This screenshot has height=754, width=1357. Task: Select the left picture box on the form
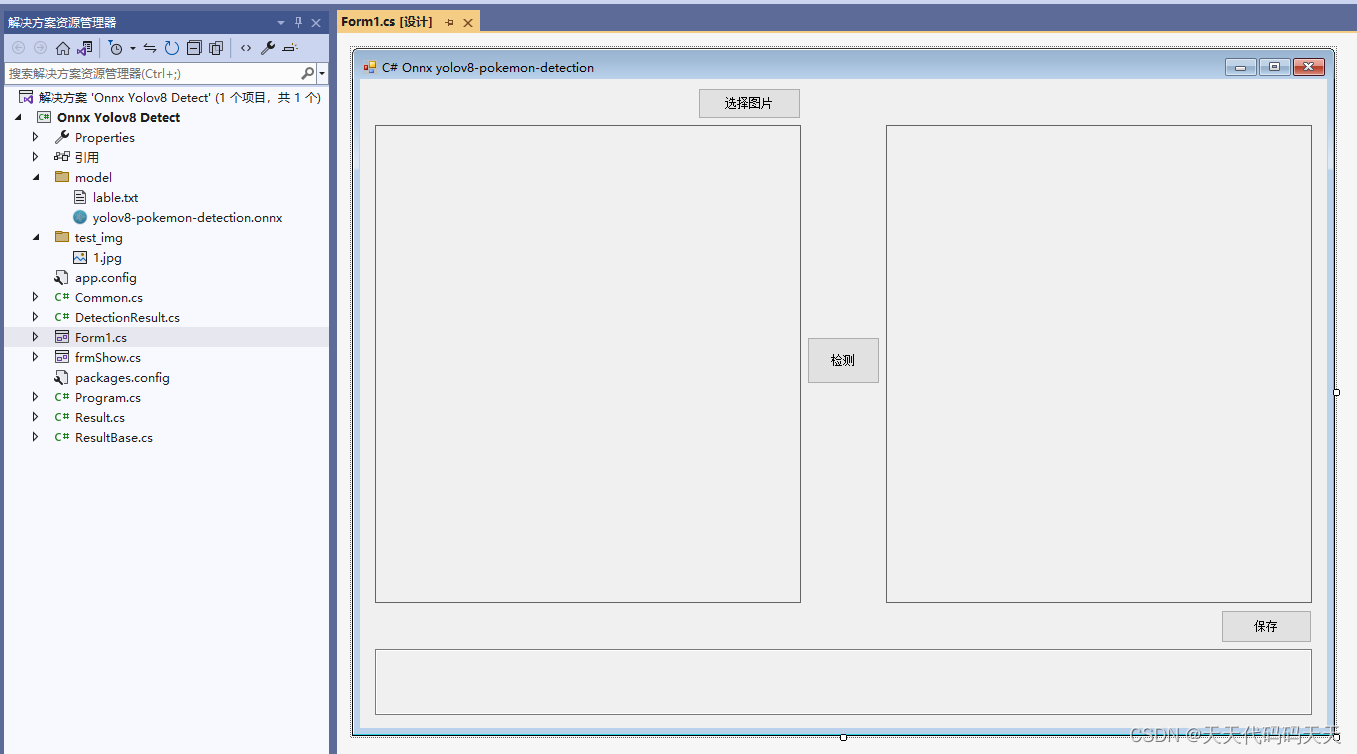(x=588, y=364)
